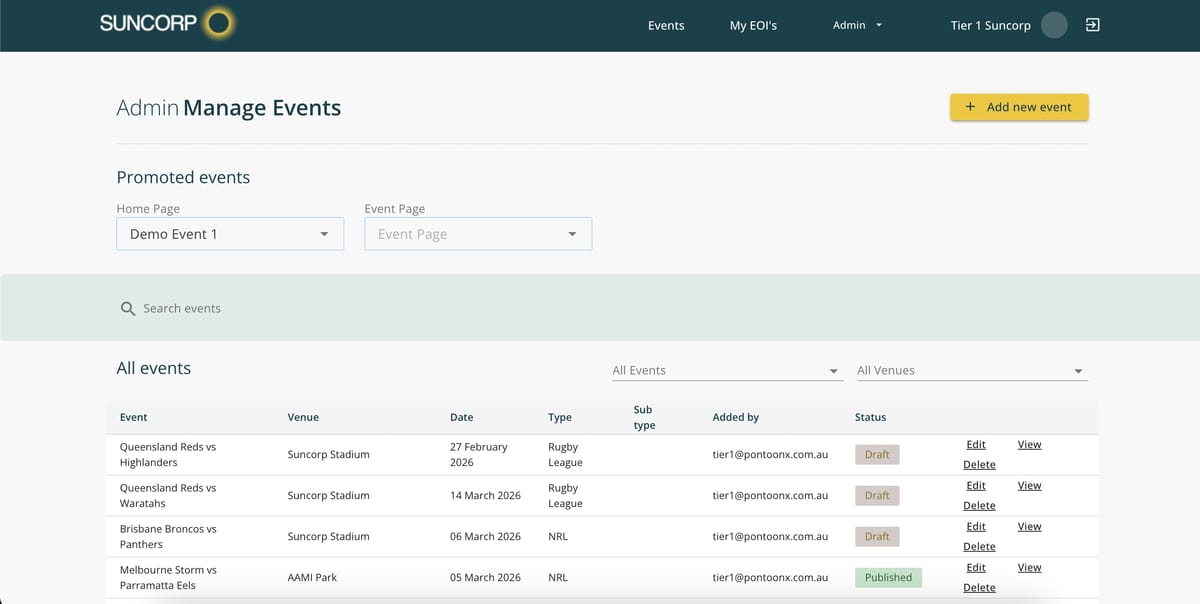
Task: Delete Melbourne Storm vs Parramatta Eels event
Action: click(979, 588)
